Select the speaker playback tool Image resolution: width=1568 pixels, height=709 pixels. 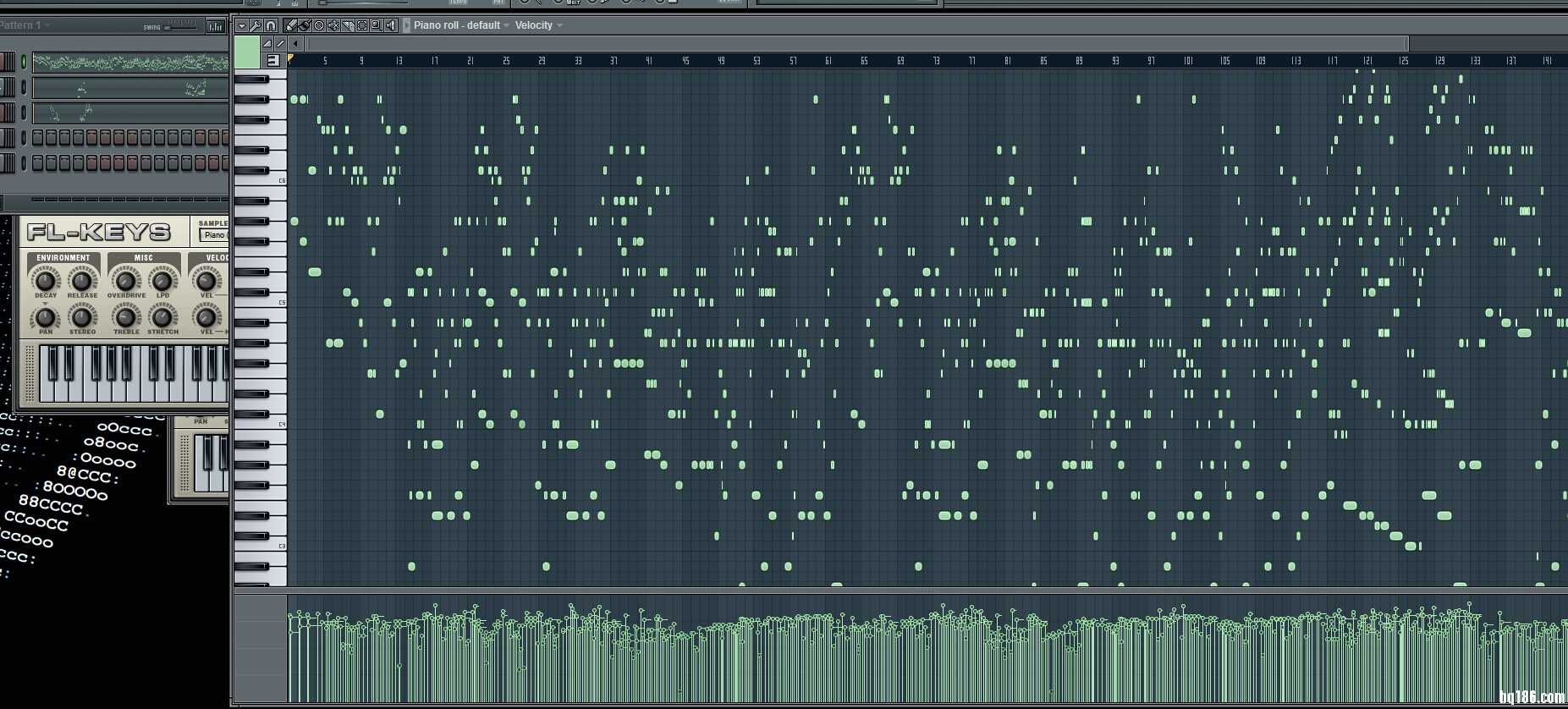[391, 25]
